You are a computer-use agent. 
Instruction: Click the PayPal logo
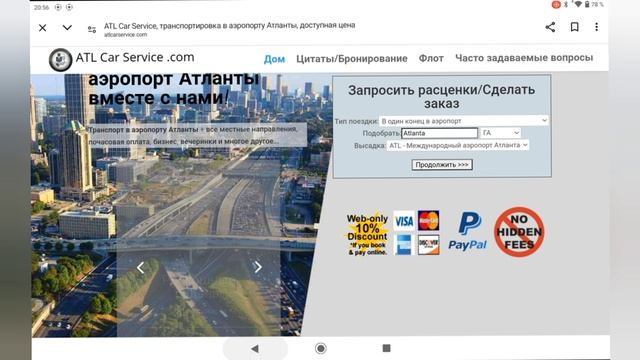tap(468, 231)
